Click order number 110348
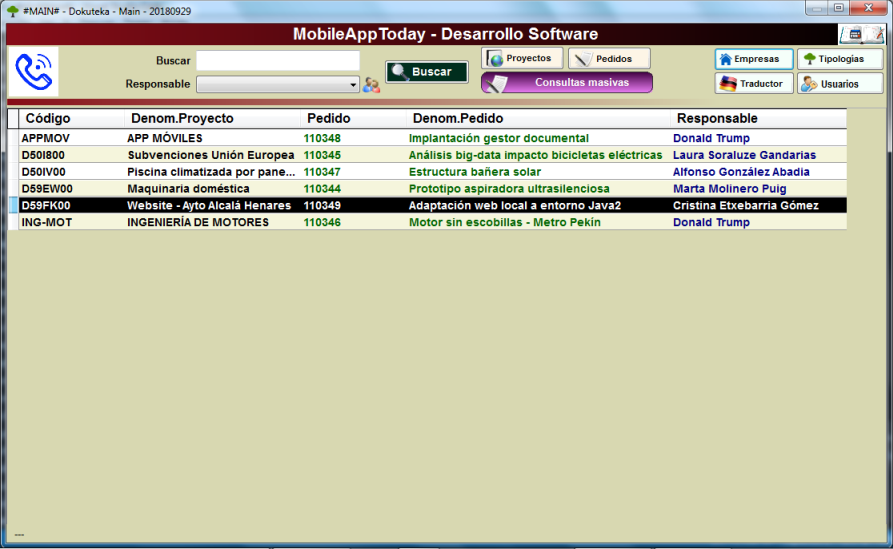Screen dimensions: 893x549 322,138
